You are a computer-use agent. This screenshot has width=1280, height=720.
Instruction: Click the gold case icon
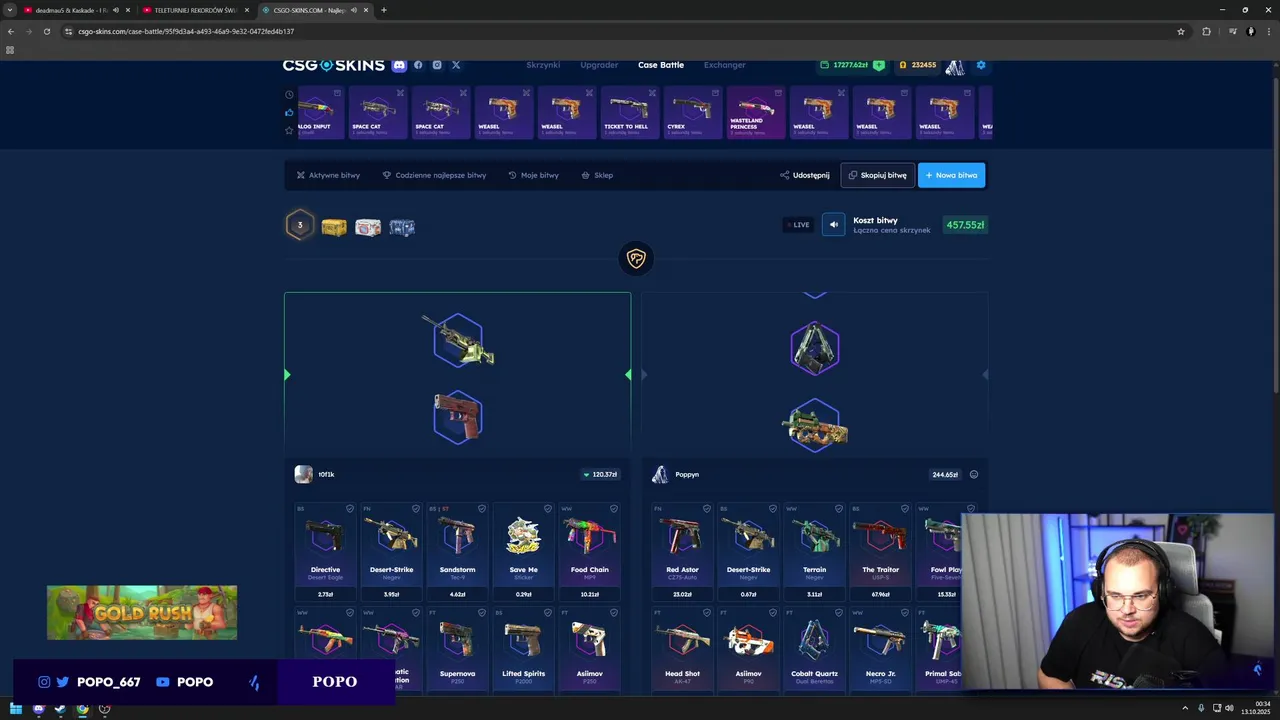click(334, 228)
